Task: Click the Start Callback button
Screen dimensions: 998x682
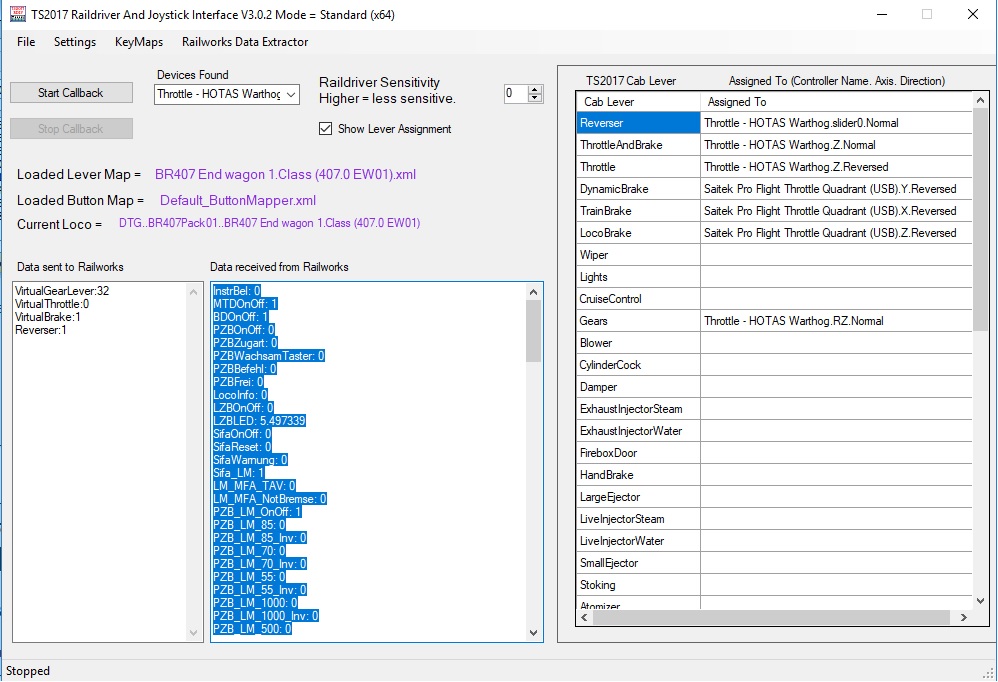Action: pyautogui.click(x=71, y=93)
